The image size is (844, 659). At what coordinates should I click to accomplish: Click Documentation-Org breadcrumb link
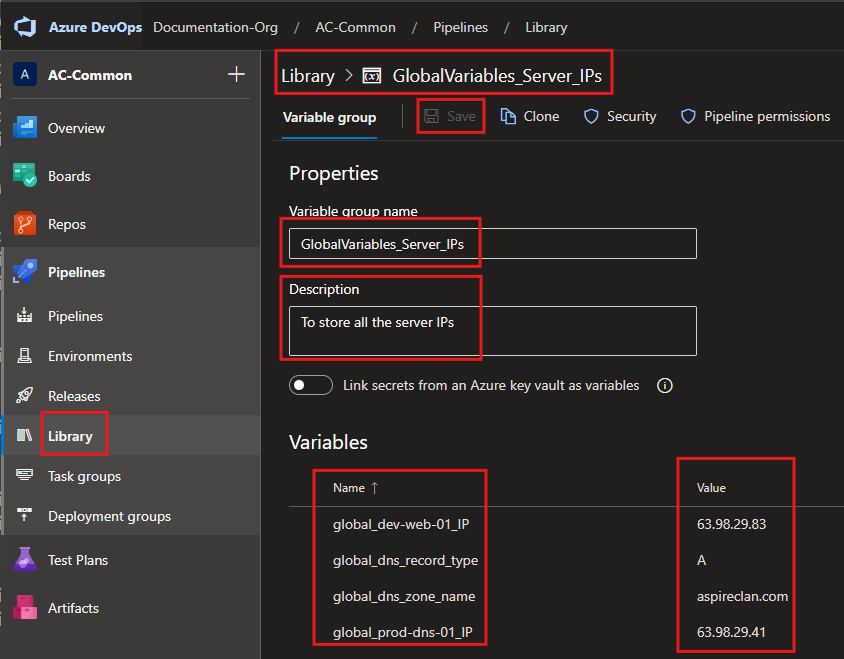click(x=215, y=27)
